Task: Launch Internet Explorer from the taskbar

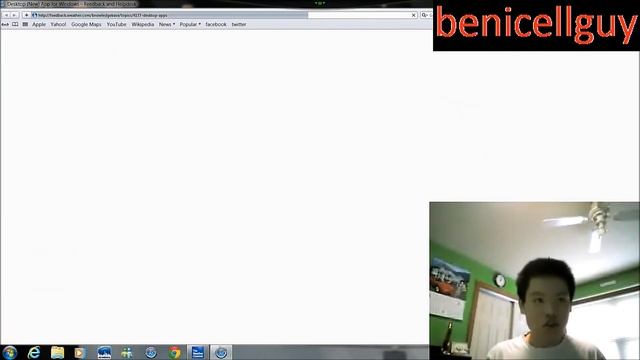Action: pos(34,353)
